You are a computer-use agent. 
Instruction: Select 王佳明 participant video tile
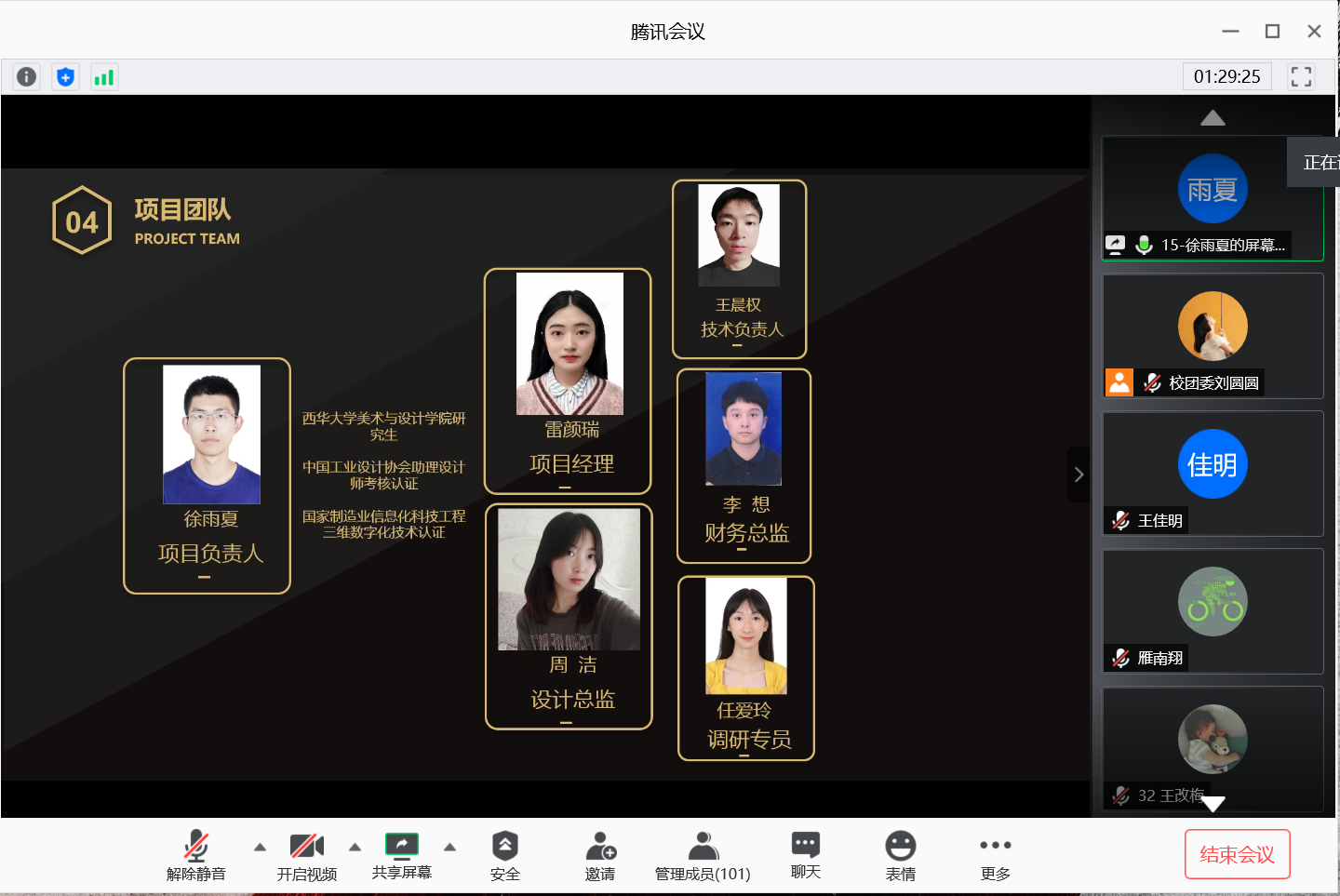tap(1213, 473)
